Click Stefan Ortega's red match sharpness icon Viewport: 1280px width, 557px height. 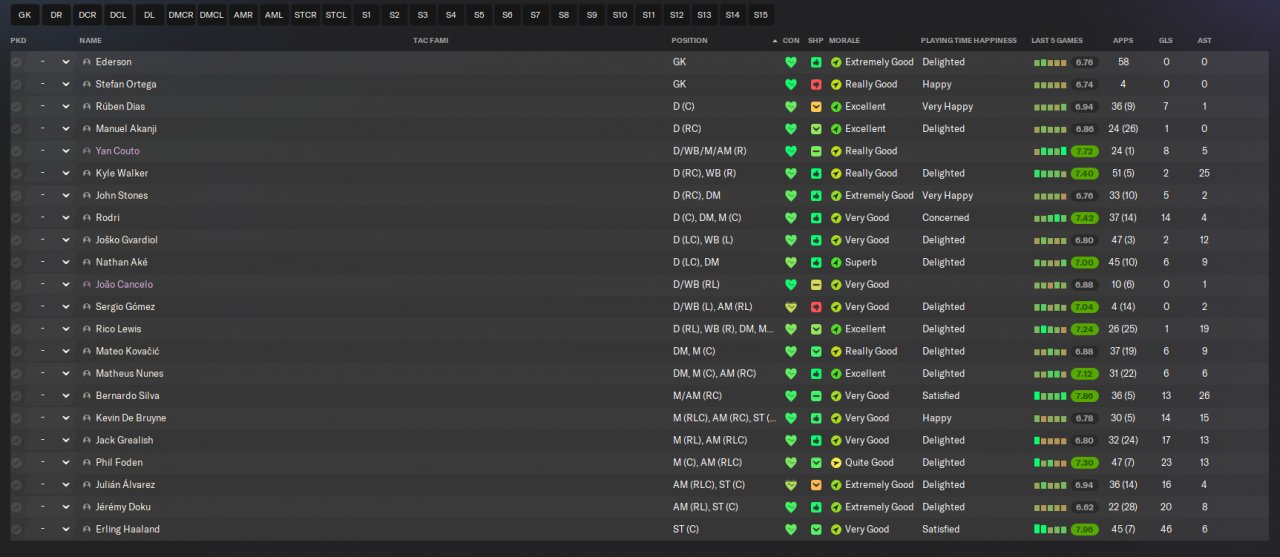click(816, 84)
